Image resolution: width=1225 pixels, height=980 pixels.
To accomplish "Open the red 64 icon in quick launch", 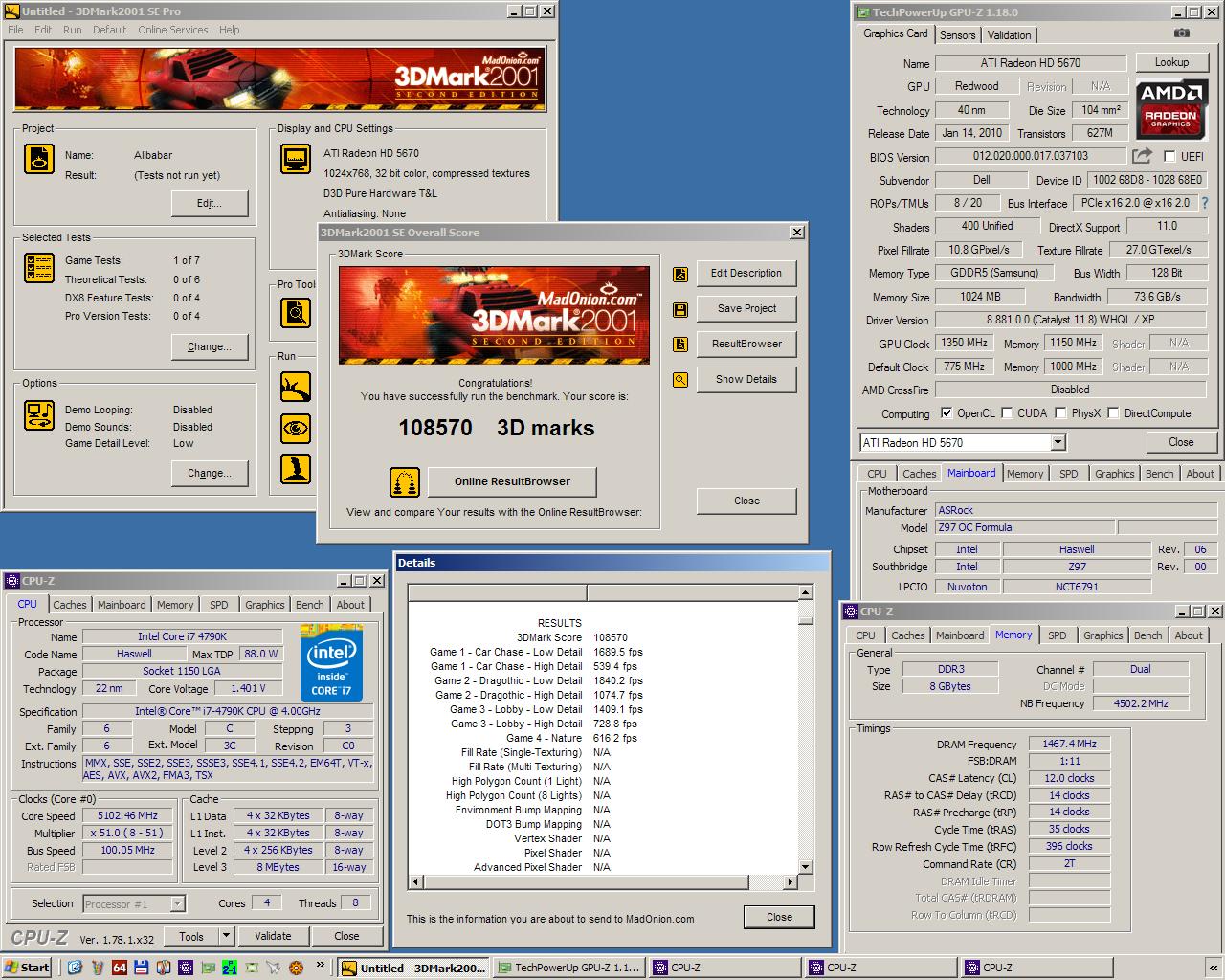I will click(120, 968).
